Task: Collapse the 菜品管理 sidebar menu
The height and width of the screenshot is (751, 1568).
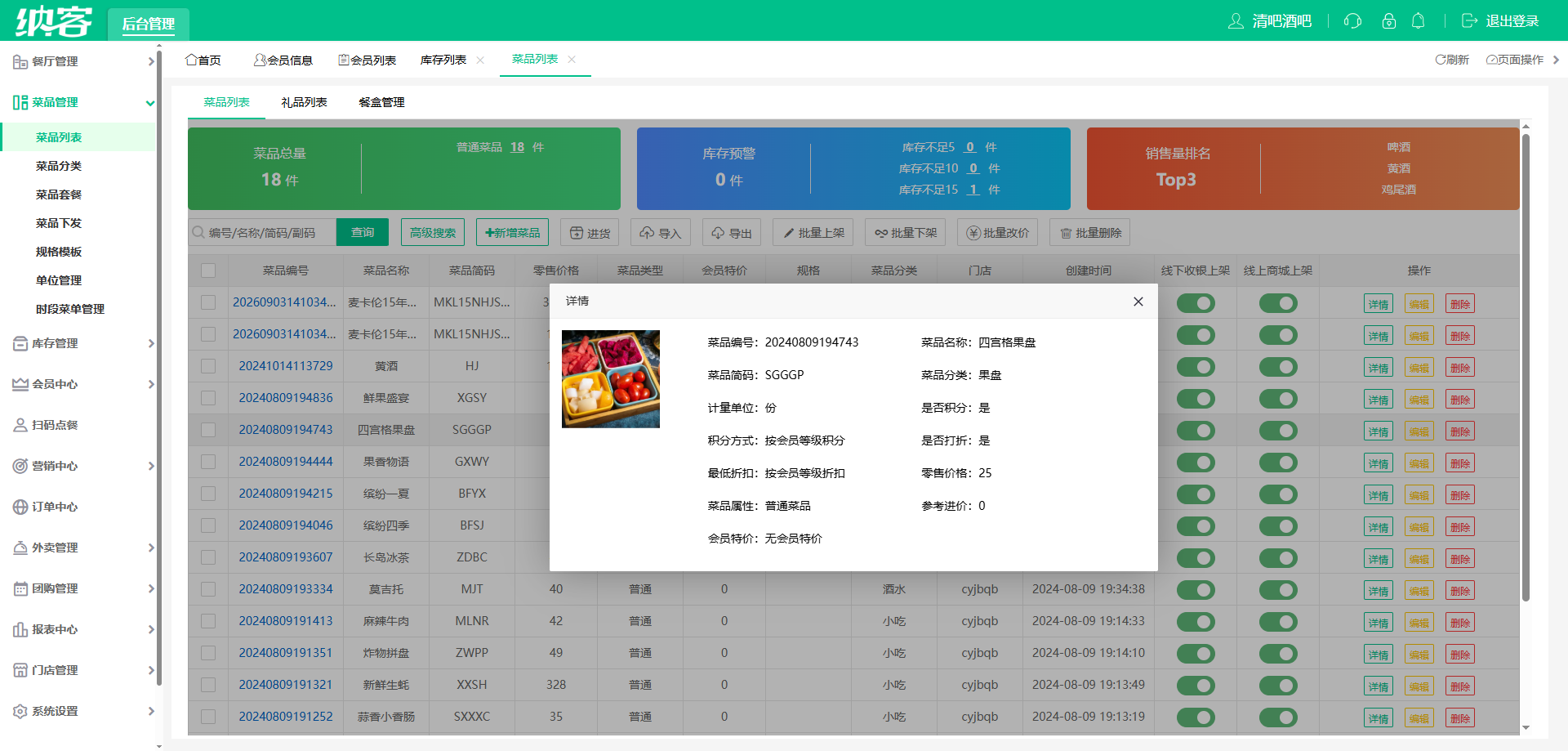Action: point(79,102)
